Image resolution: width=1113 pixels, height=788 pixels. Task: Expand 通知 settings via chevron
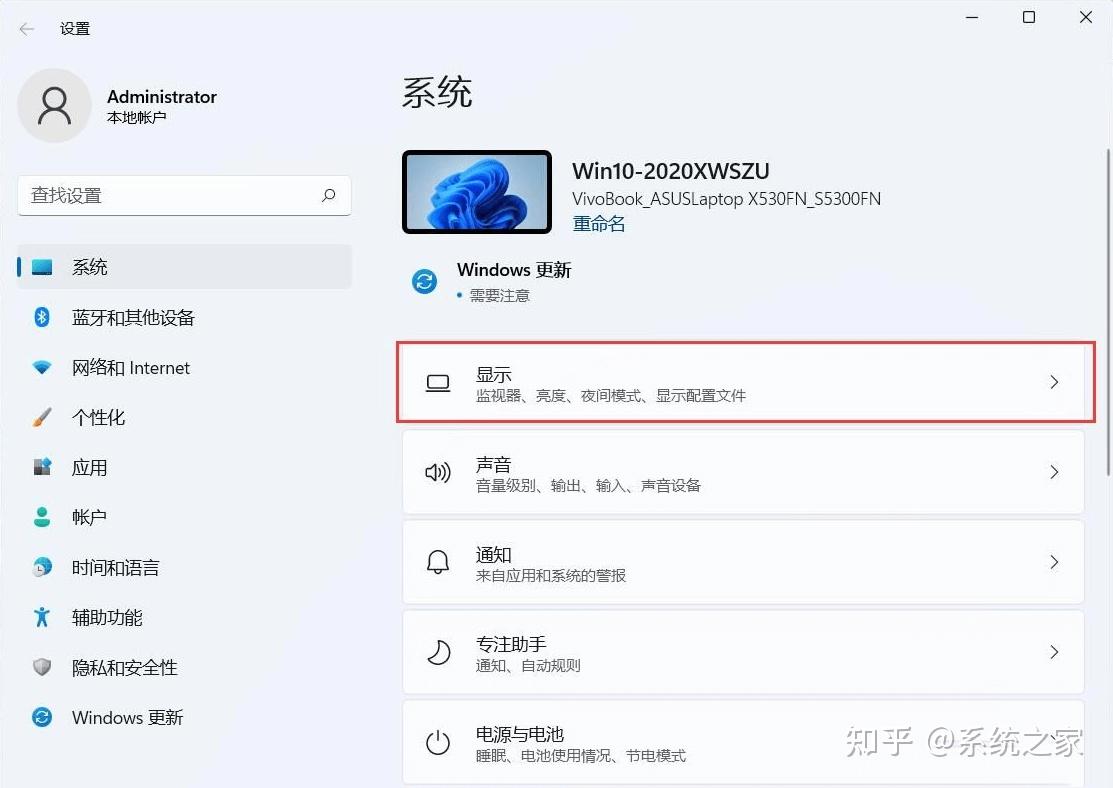tap(1054, 562)
